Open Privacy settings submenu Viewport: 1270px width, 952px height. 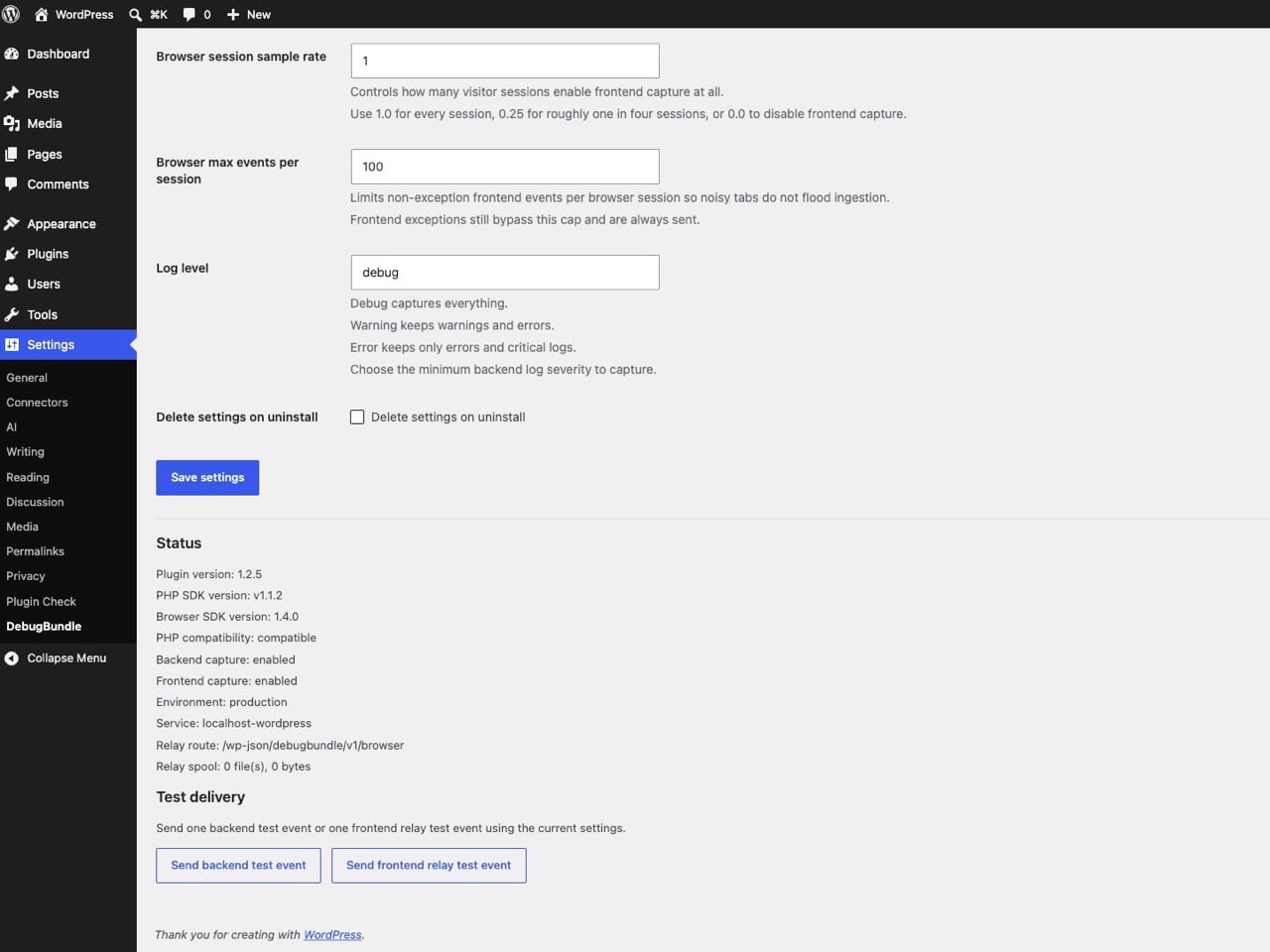26,576
